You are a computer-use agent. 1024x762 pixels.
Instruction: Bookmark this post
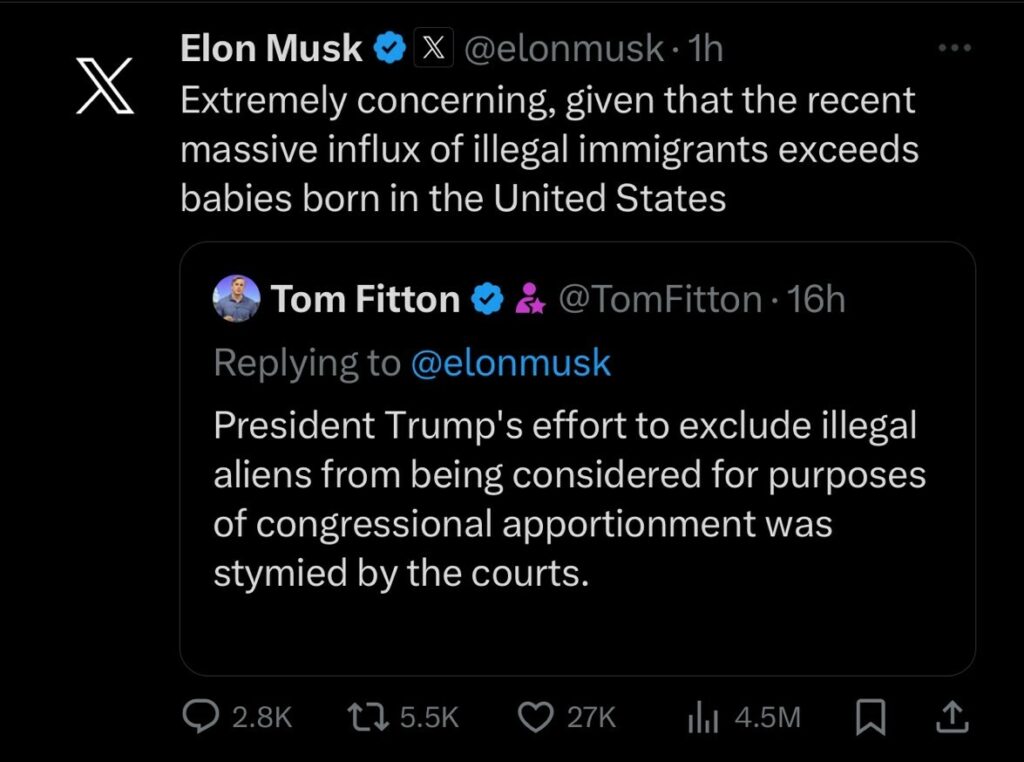point(870,716)
